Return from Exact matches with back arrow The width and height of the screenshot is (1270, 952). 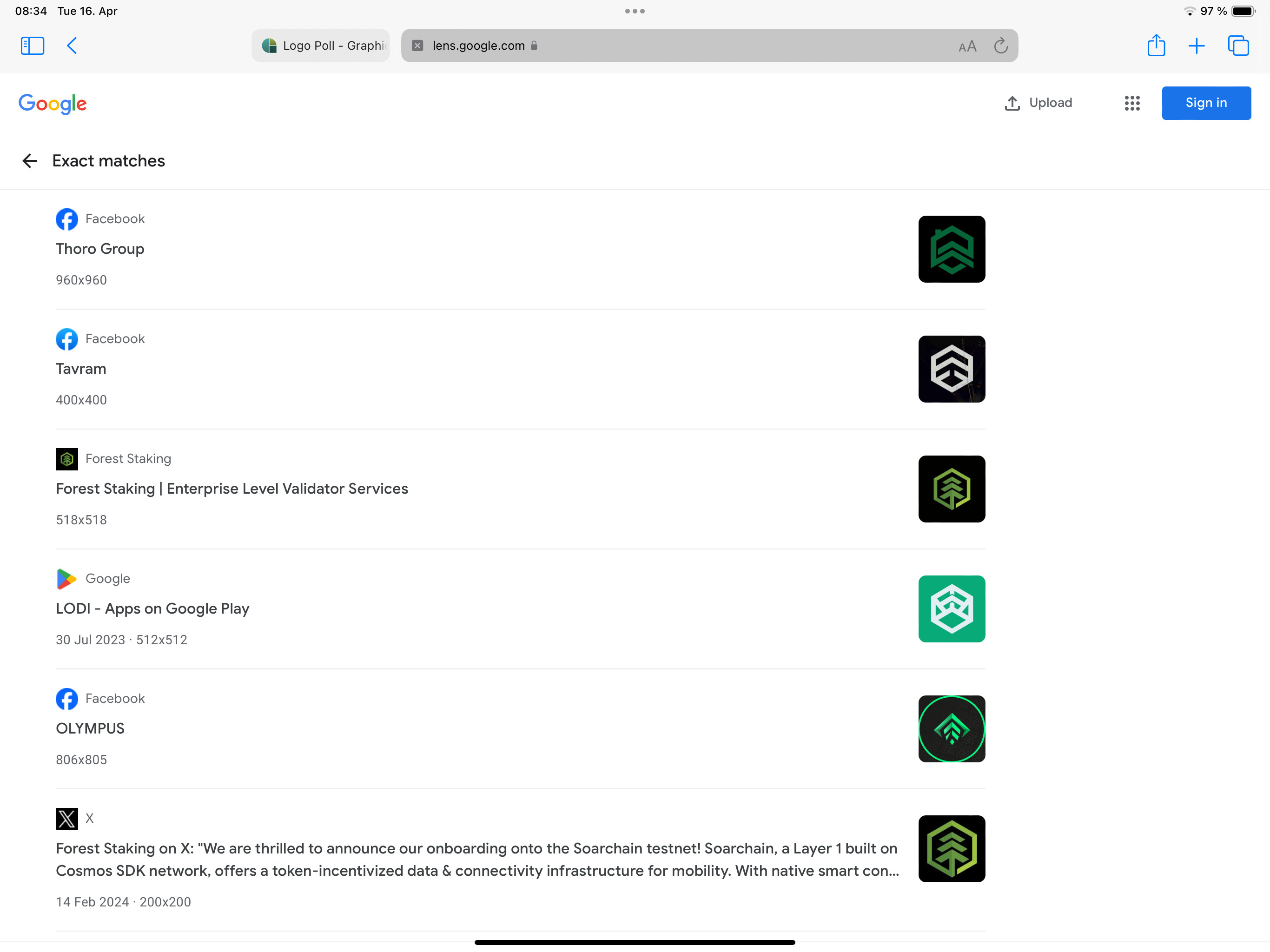pos(30,161)
